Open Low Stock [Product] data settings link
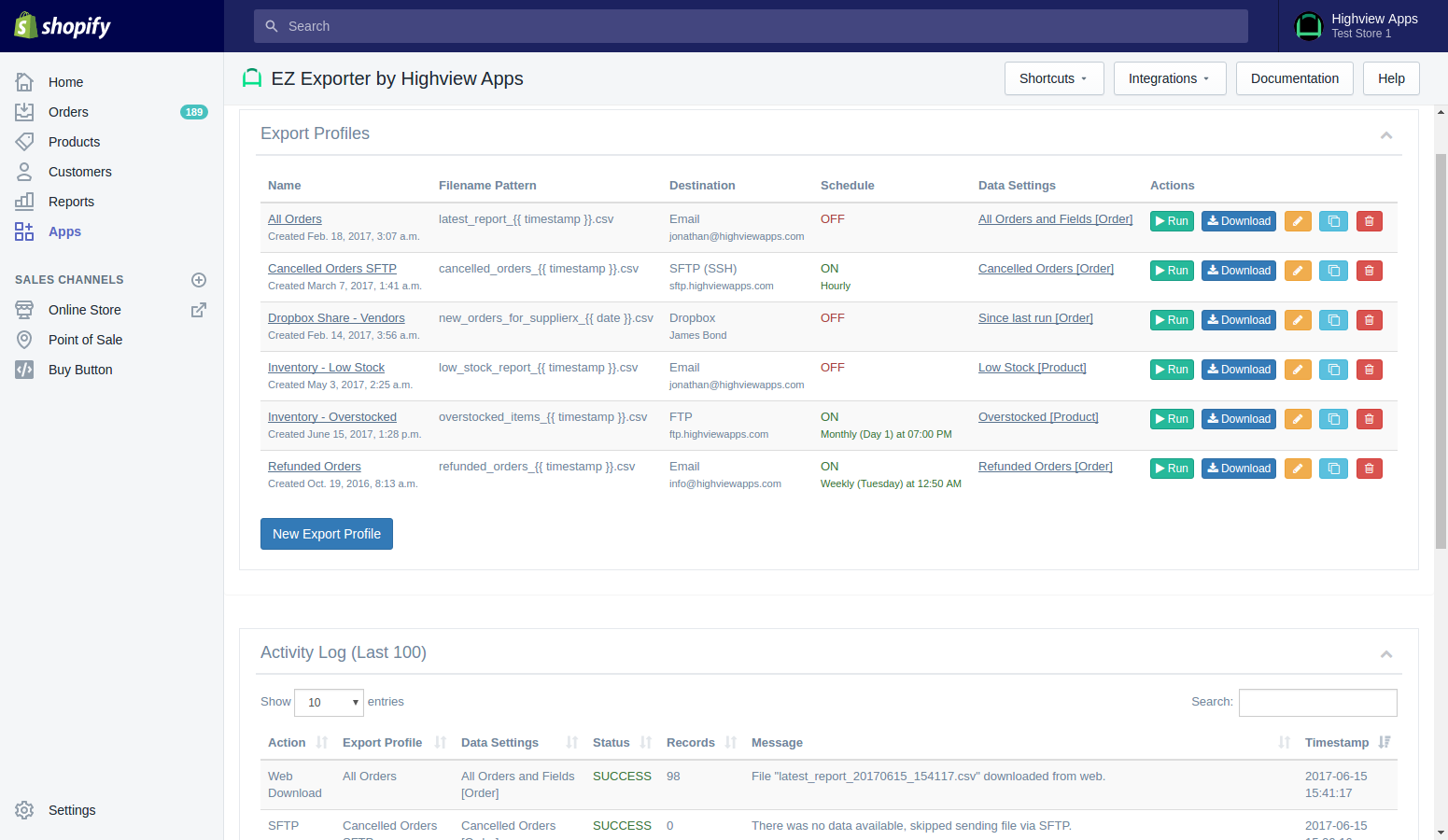 [1033, 368]
